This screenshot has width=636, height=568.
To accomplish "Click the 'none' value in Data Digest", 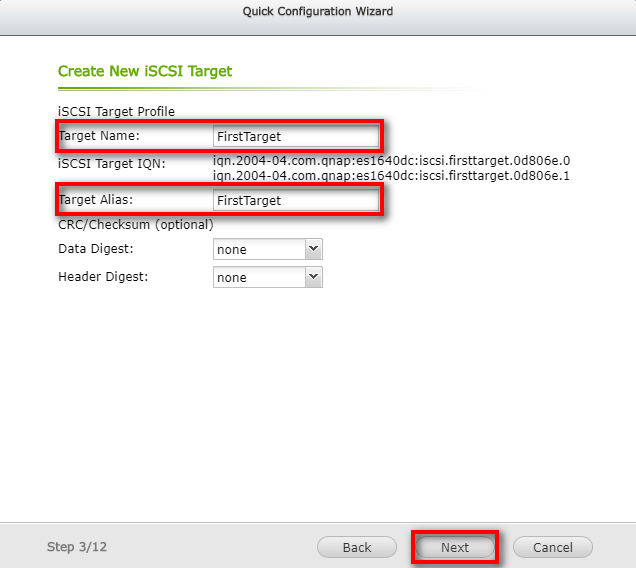I will (258, 249).
